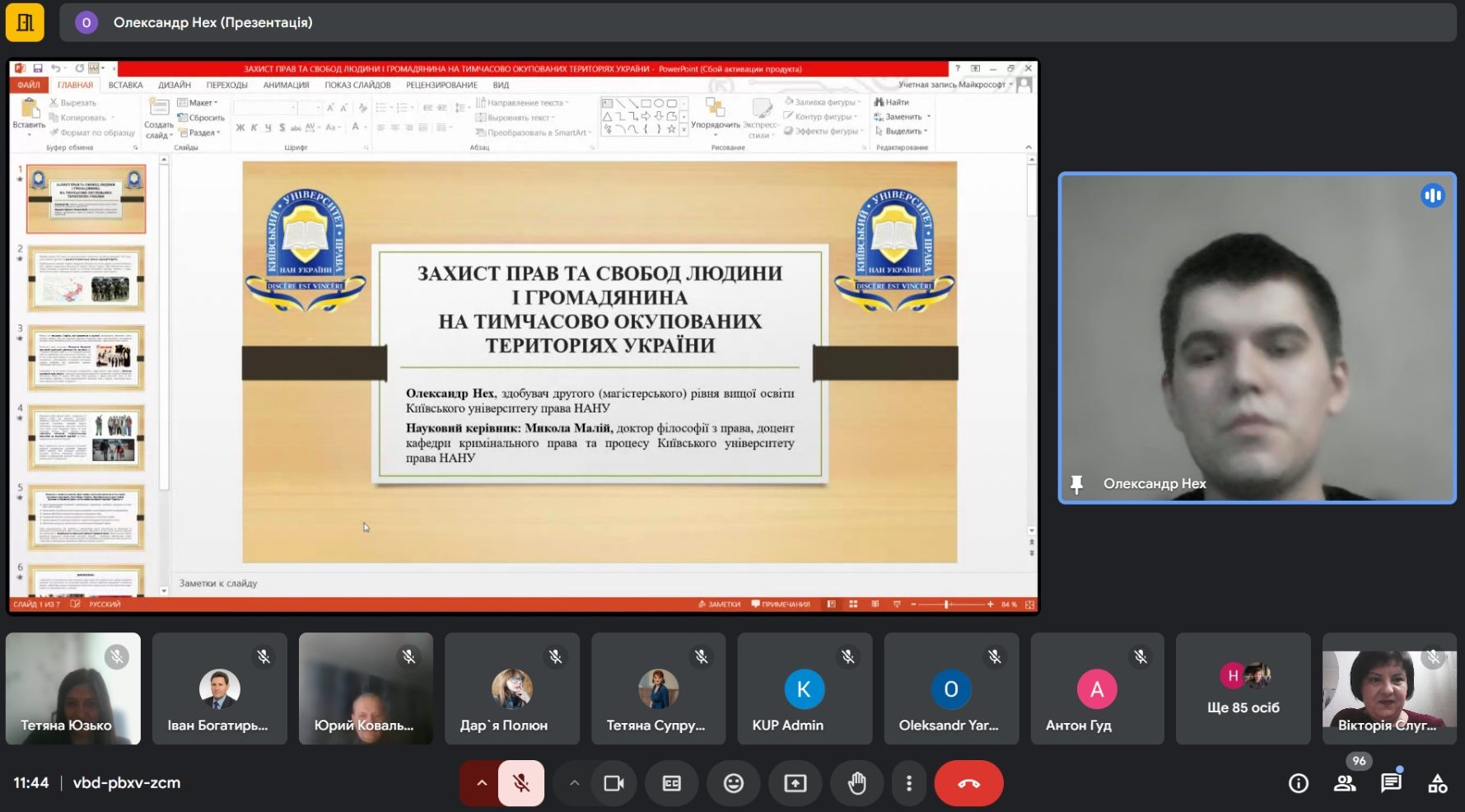Viewport: 1465px width, 812px height.
Task: Click the PowerPoint zoom slider
Action: (948, 604)
